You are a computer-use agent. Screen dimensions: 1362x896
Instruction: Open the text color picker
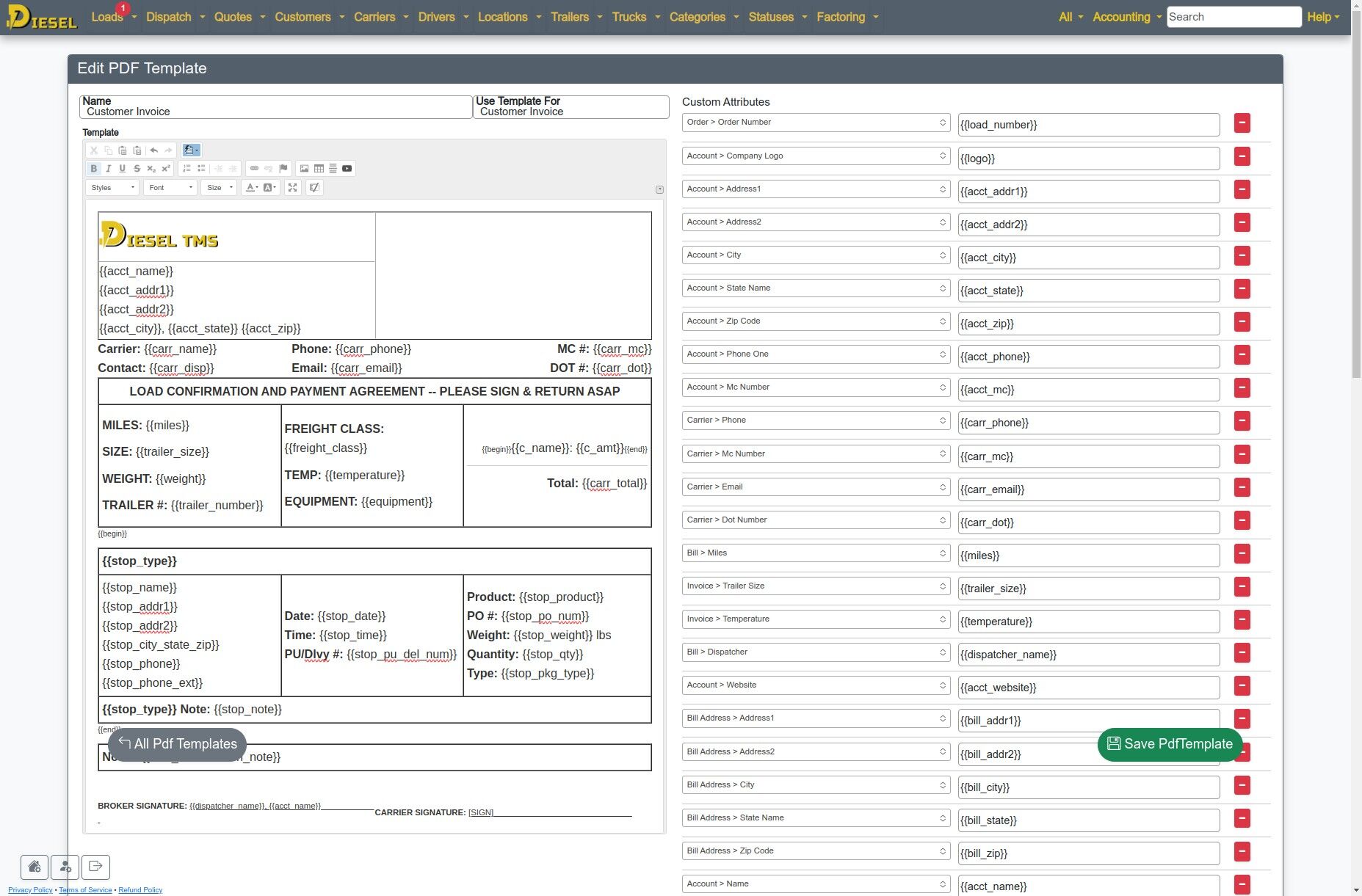(x=251, y=188)
